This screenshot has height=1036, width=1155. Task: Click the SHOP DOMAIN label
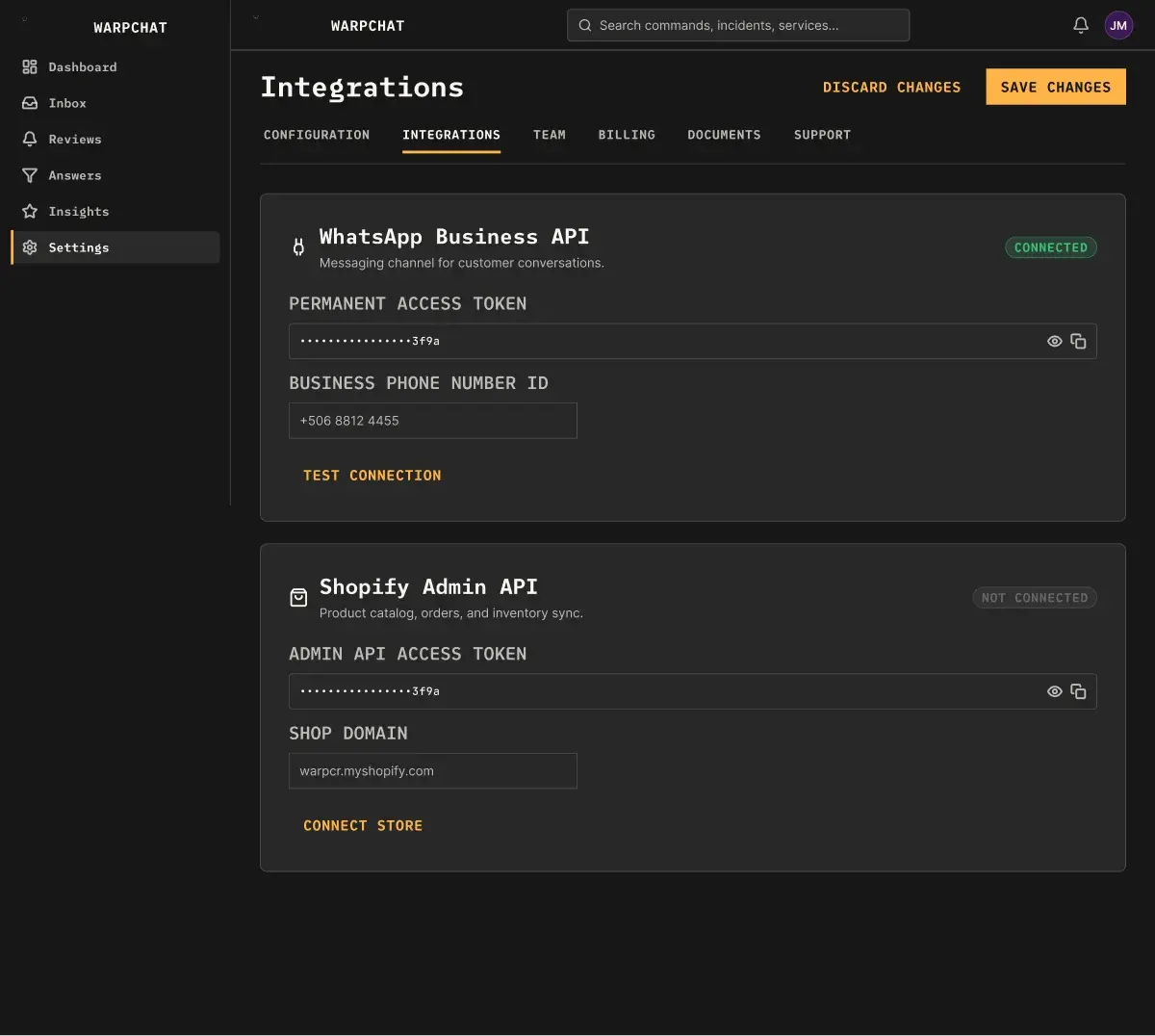[348, 734]
